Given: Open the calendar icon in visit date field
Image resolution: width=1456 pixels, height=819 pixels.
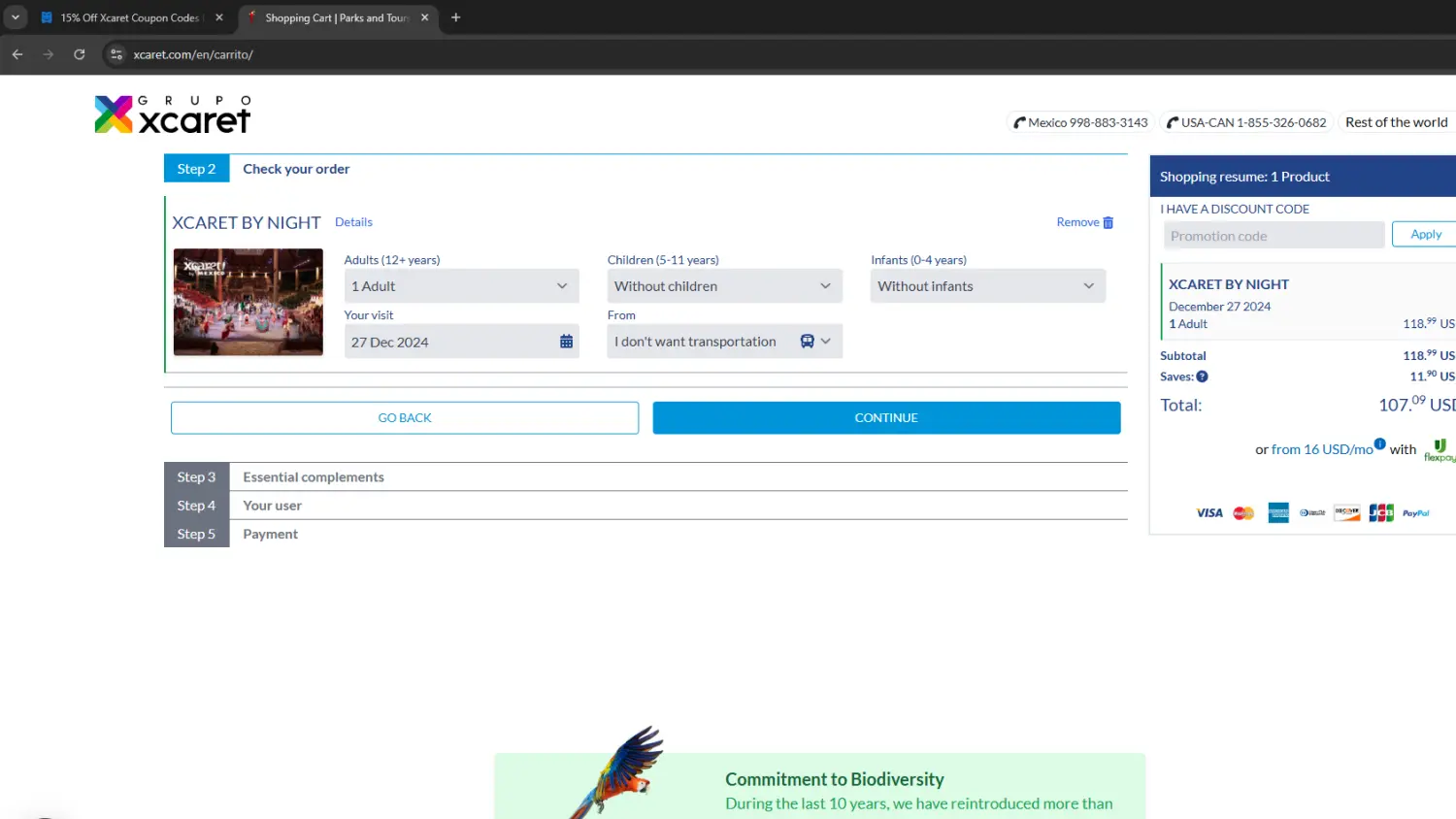Looking at the screenshot, I should pos(566,342).
